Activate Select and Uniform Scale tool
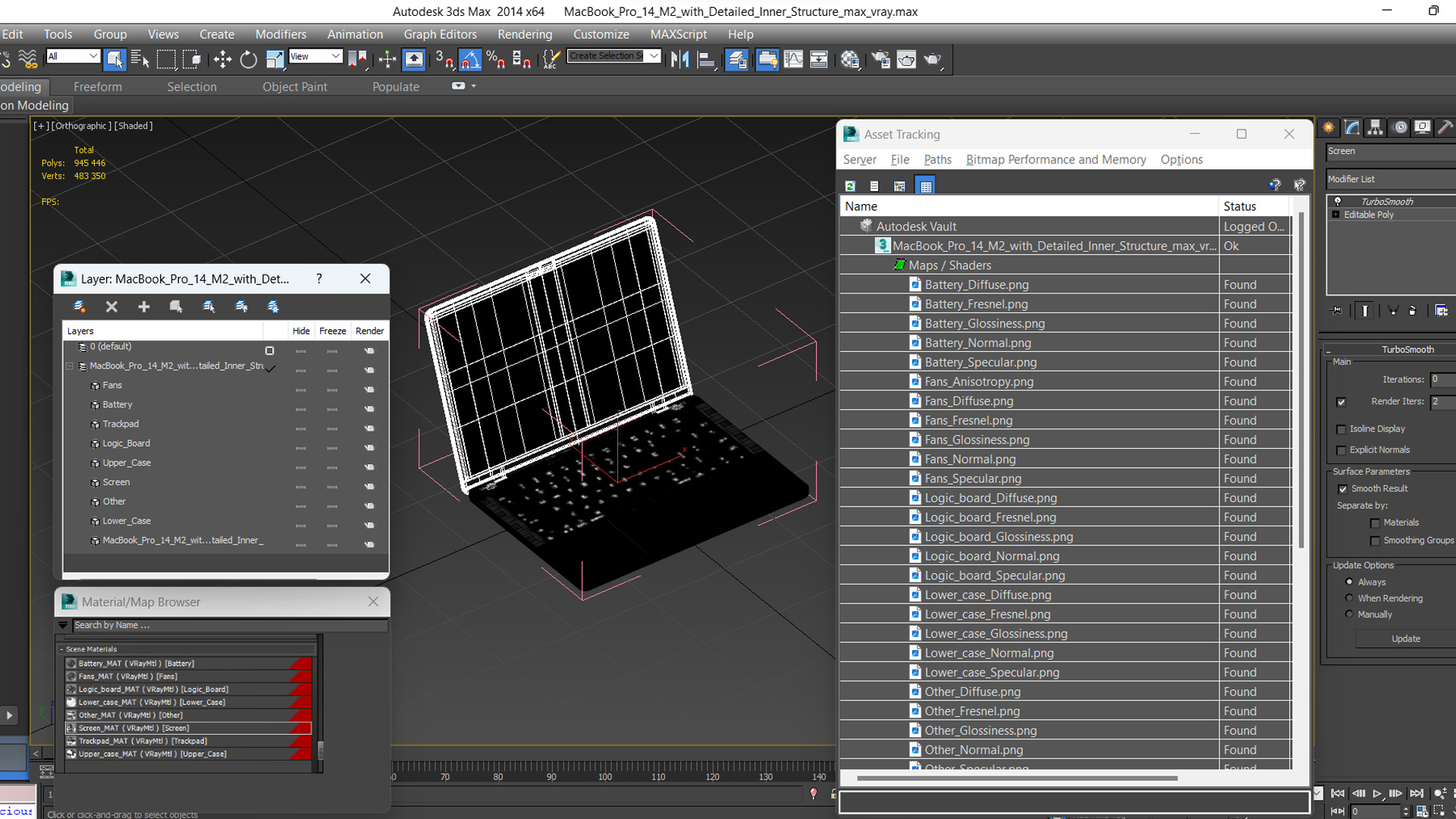 pyautogui.click(x=275, y=59)
